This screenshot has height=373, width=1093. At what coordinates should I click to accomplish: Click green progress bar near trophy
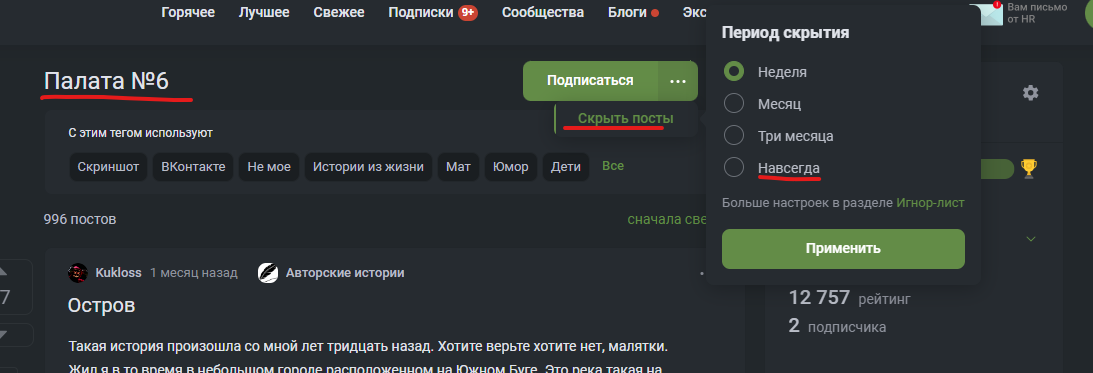(998, 169)
